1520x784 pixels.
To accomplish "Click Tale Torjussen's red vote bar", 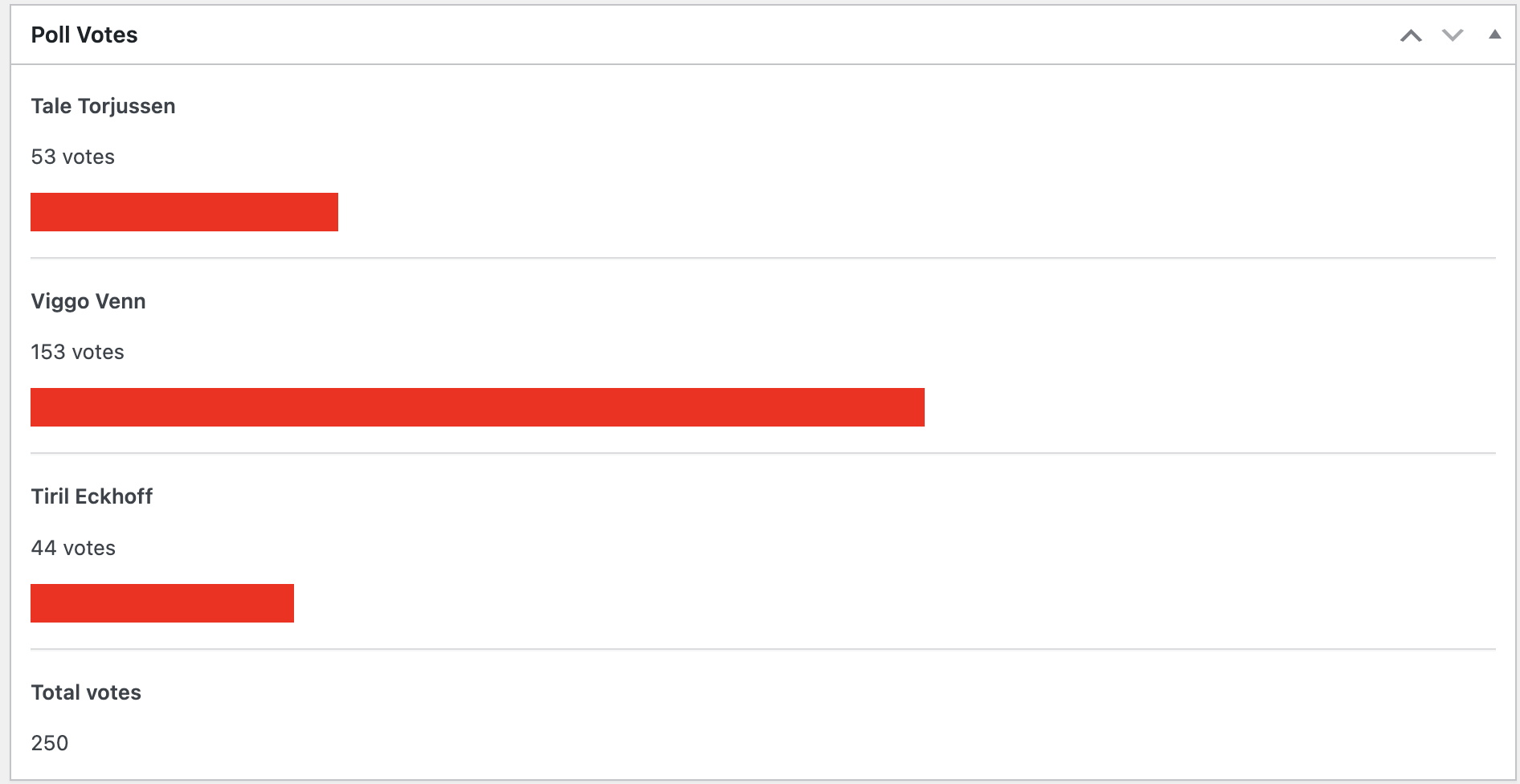I will coord(184,212).
